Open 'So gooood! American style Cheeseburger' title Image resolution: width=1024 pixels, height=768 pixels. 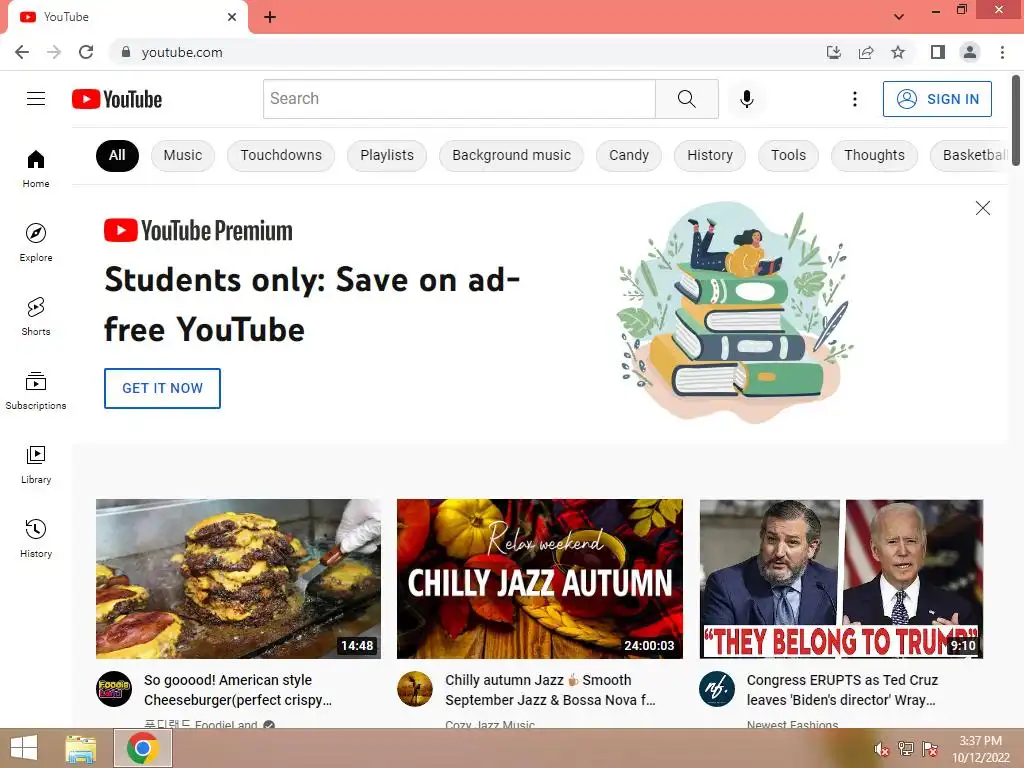pos(238,690)
